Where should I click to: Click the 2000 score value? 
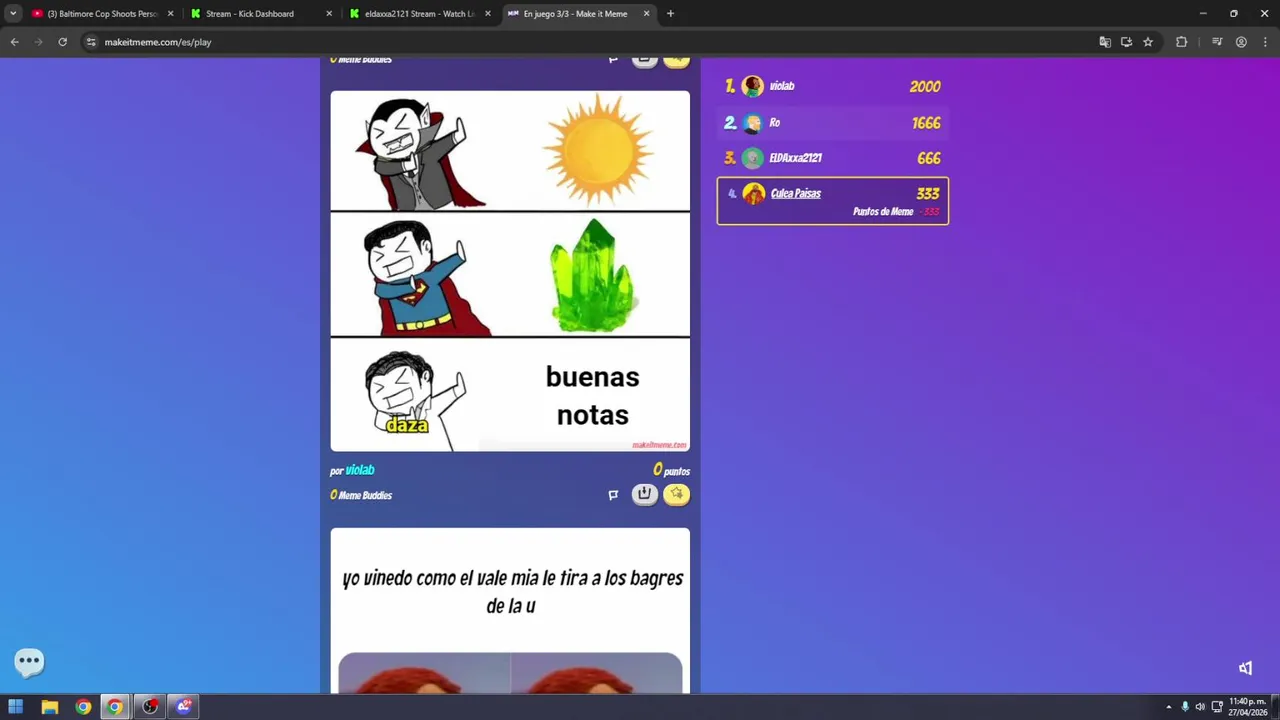point(925,87)
